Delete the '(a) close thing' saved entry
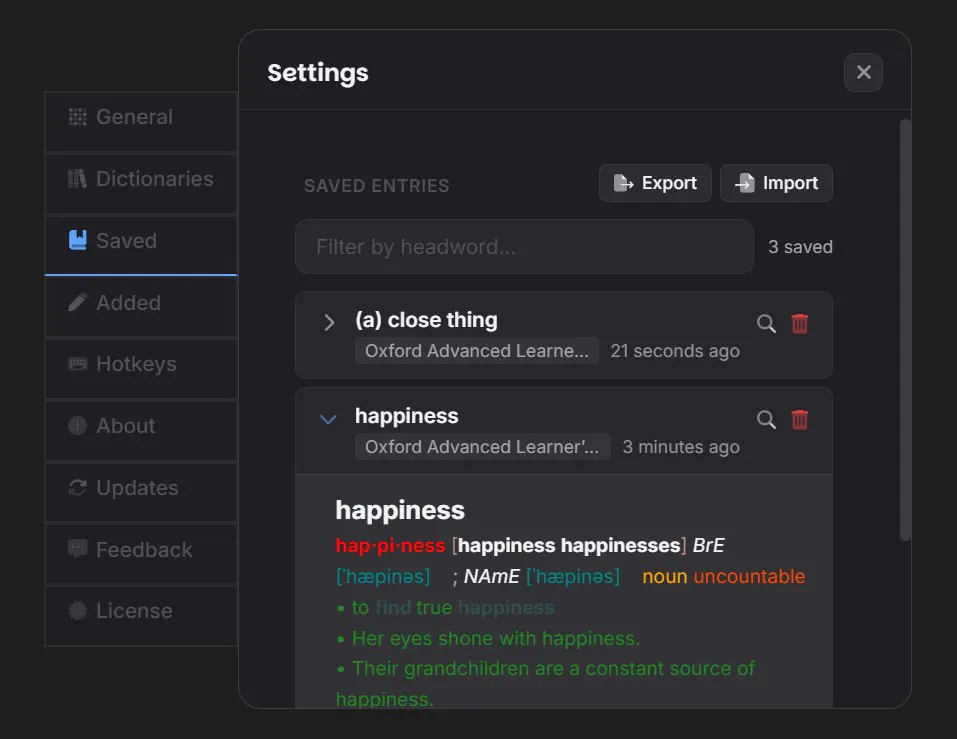Viewport: 957px width, 739px height. pyautogui.click(x=800, y=323)
